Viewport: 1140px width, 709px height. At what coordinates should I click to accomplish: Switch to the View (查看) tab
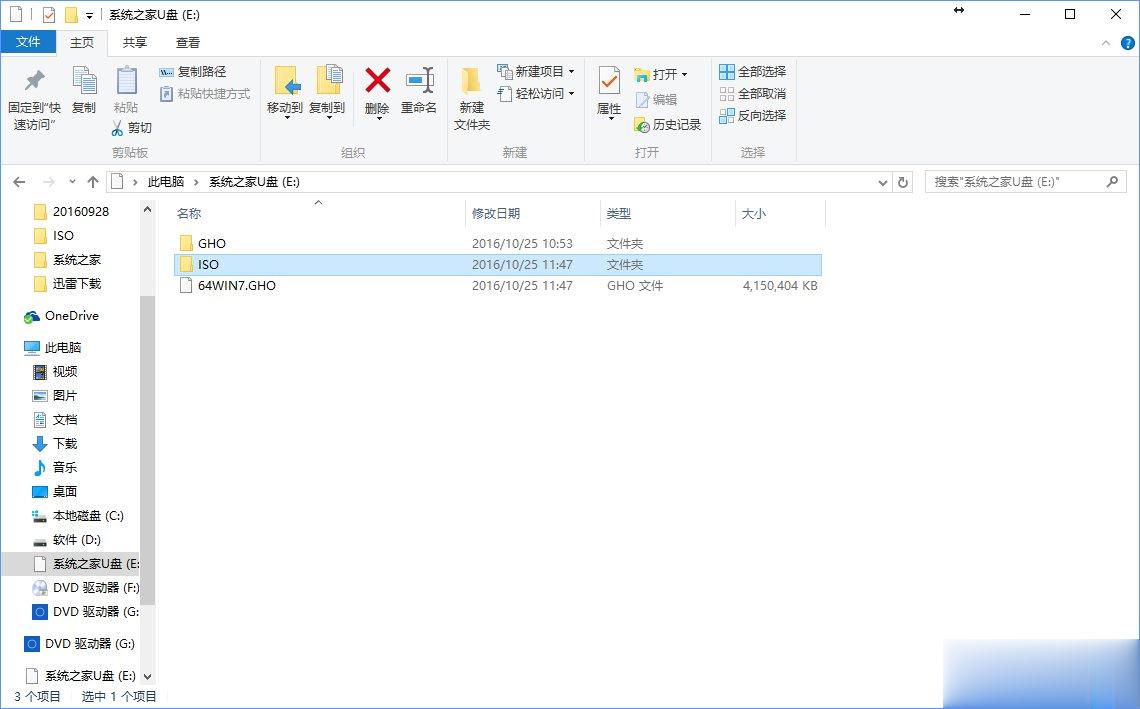tap(188, 42)
